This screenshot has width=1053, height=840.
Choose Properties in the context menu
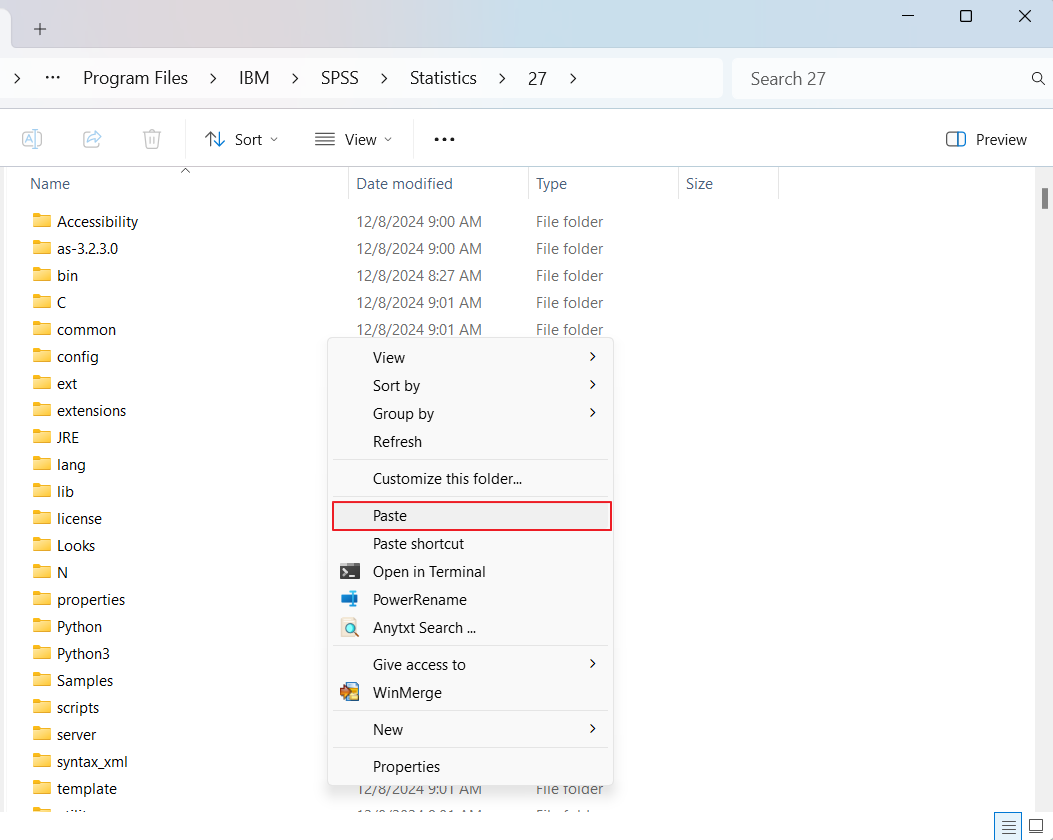407,767
